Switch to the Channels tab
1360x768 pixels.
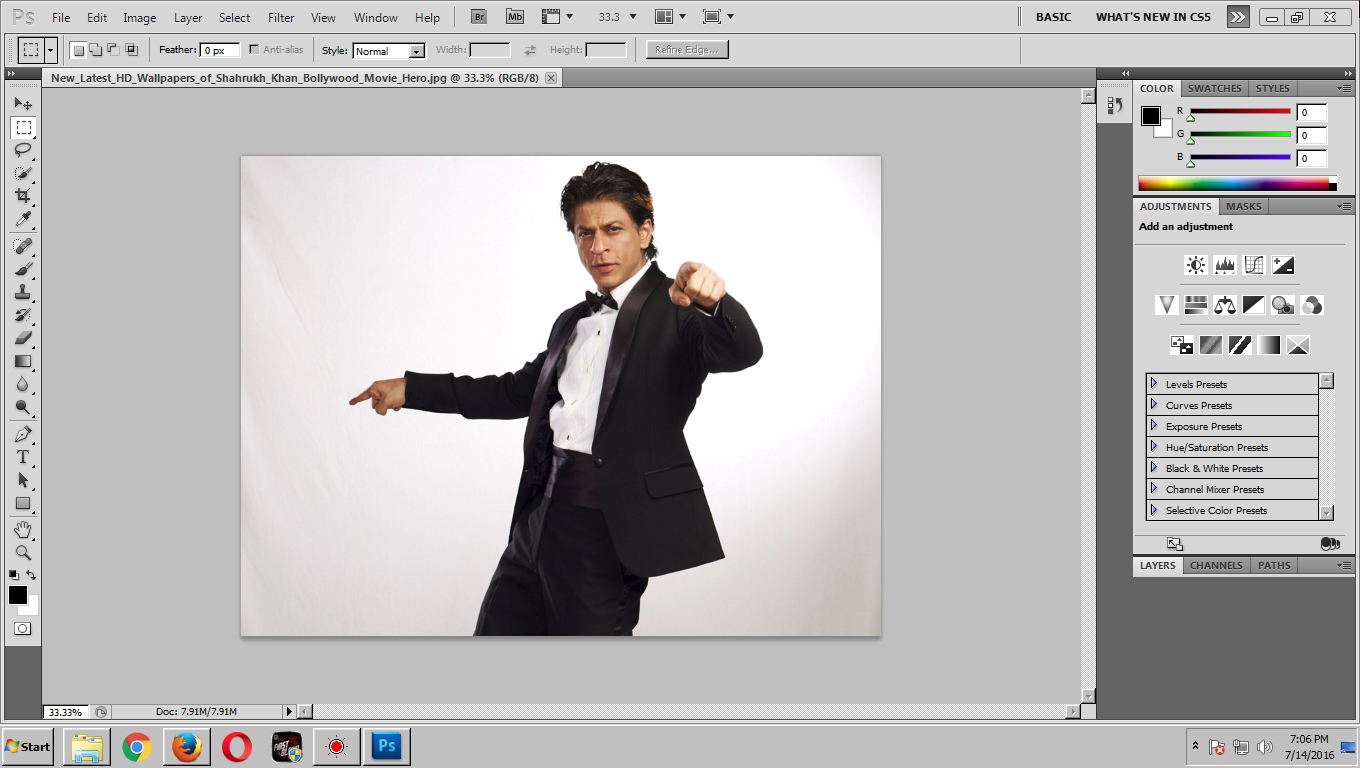[1215, 565]
